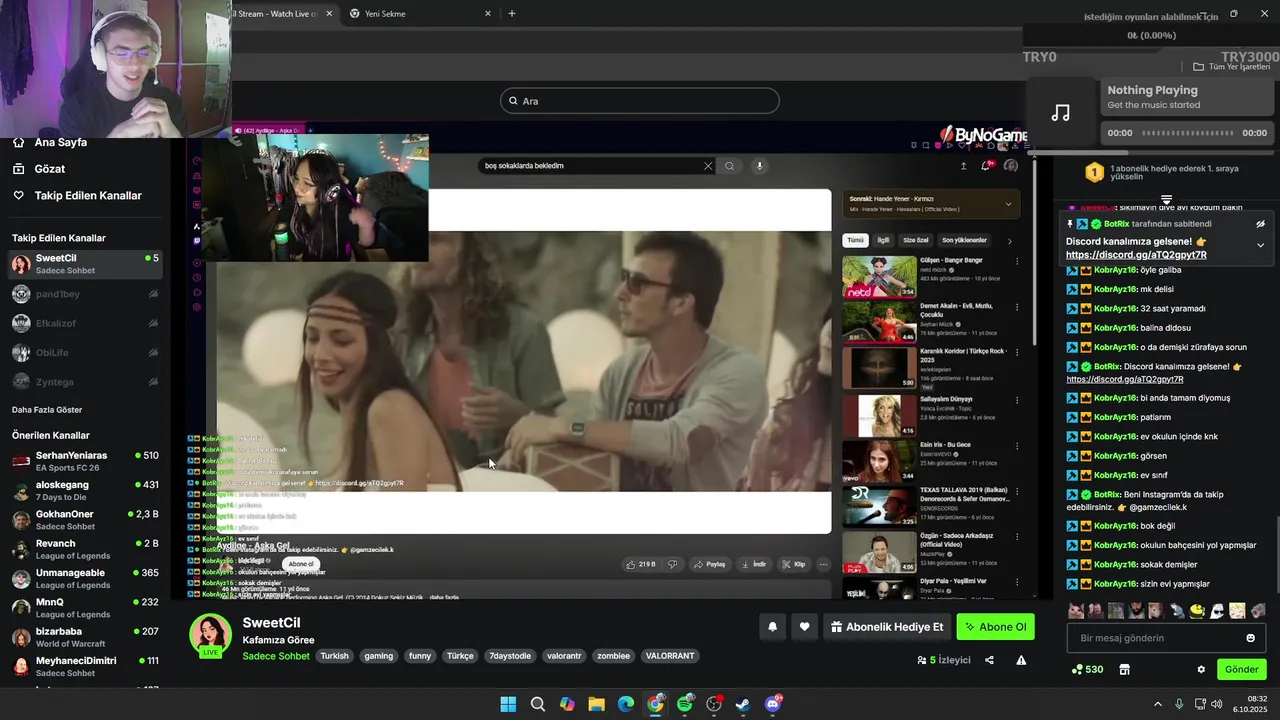
Task: Select the İlgili filter chip
Action: [x=883, y=240]
